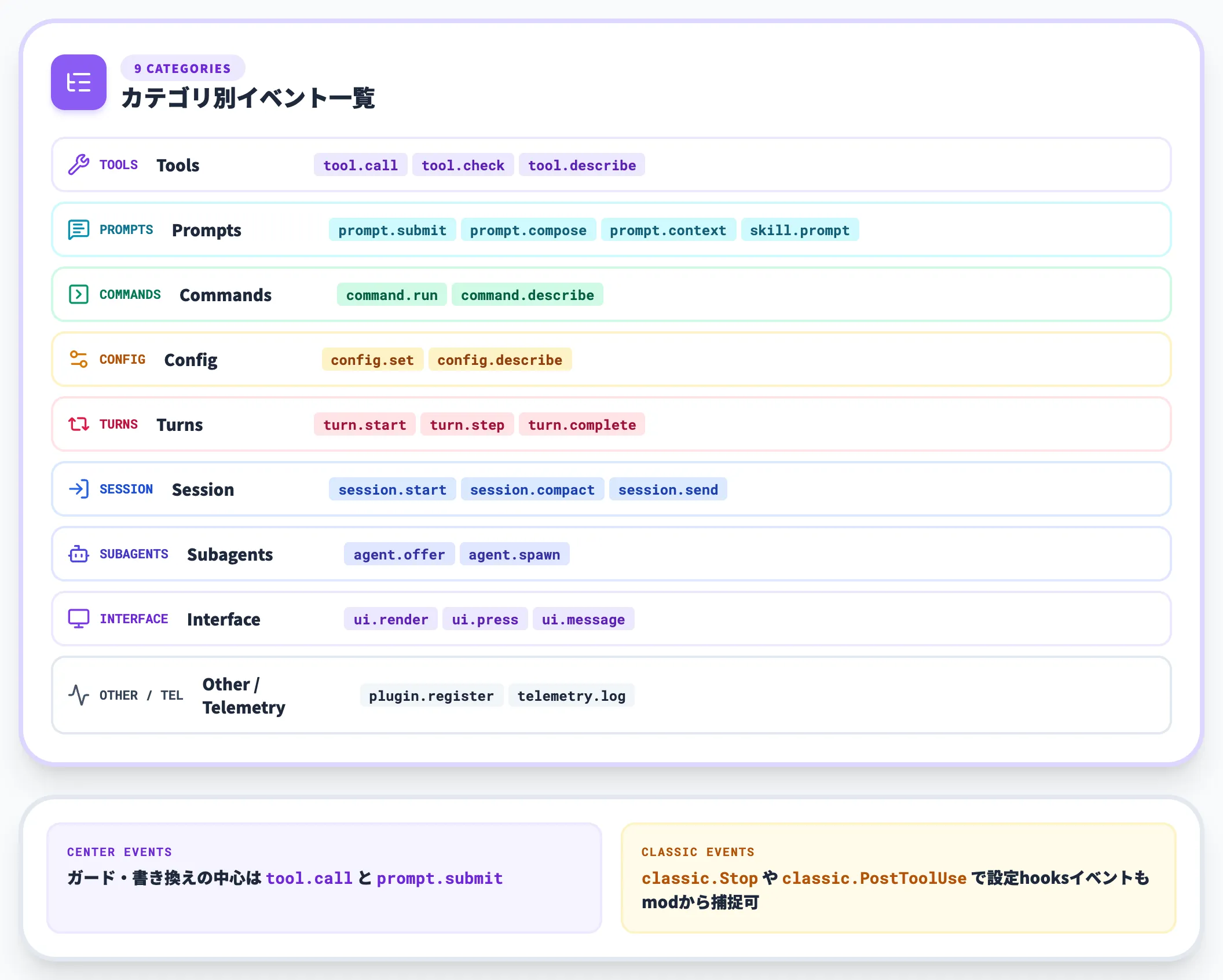The image size is (1223, 980).
Task: Select the prompt.compose chip
Action: click(x=528, y=230)
